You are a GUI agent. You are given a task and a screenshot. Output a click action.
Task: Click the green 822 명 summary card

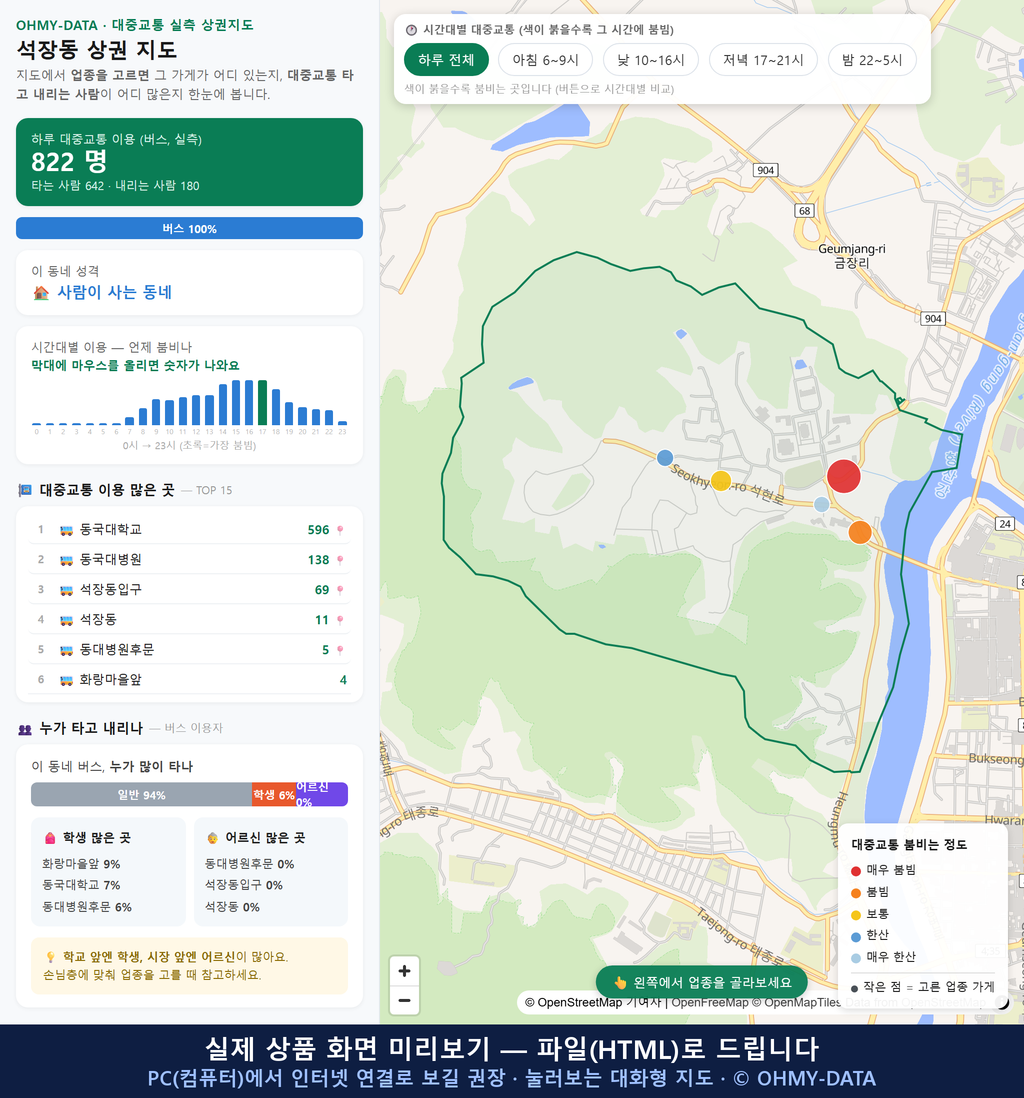(x=189, y=162)
